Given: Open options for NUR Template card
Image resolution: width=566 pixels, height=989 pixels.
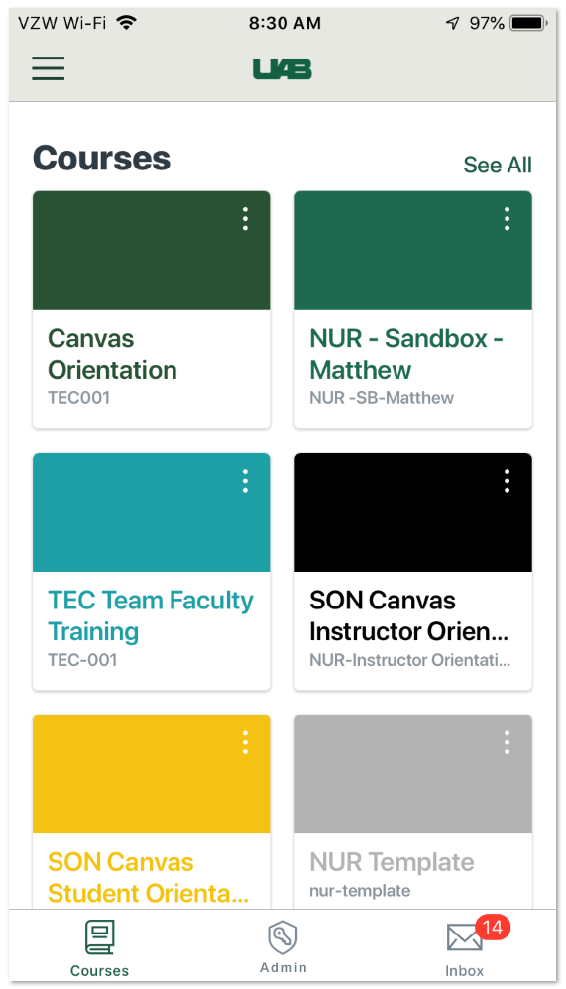Looking at the screenshot, I should 507,742.
